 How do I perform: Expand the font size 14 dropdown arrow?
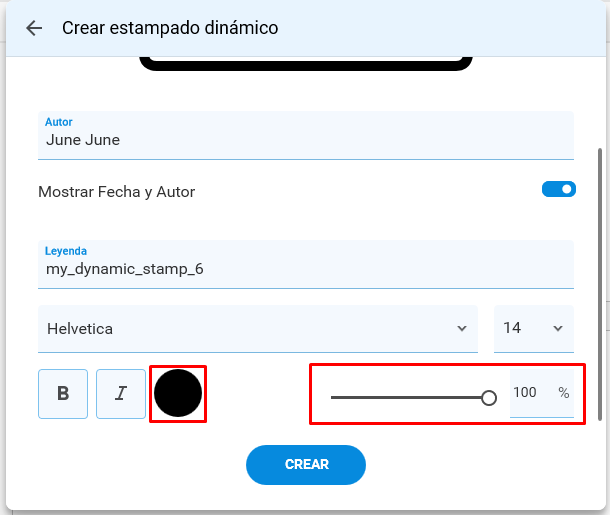click(x=558, y=328)
